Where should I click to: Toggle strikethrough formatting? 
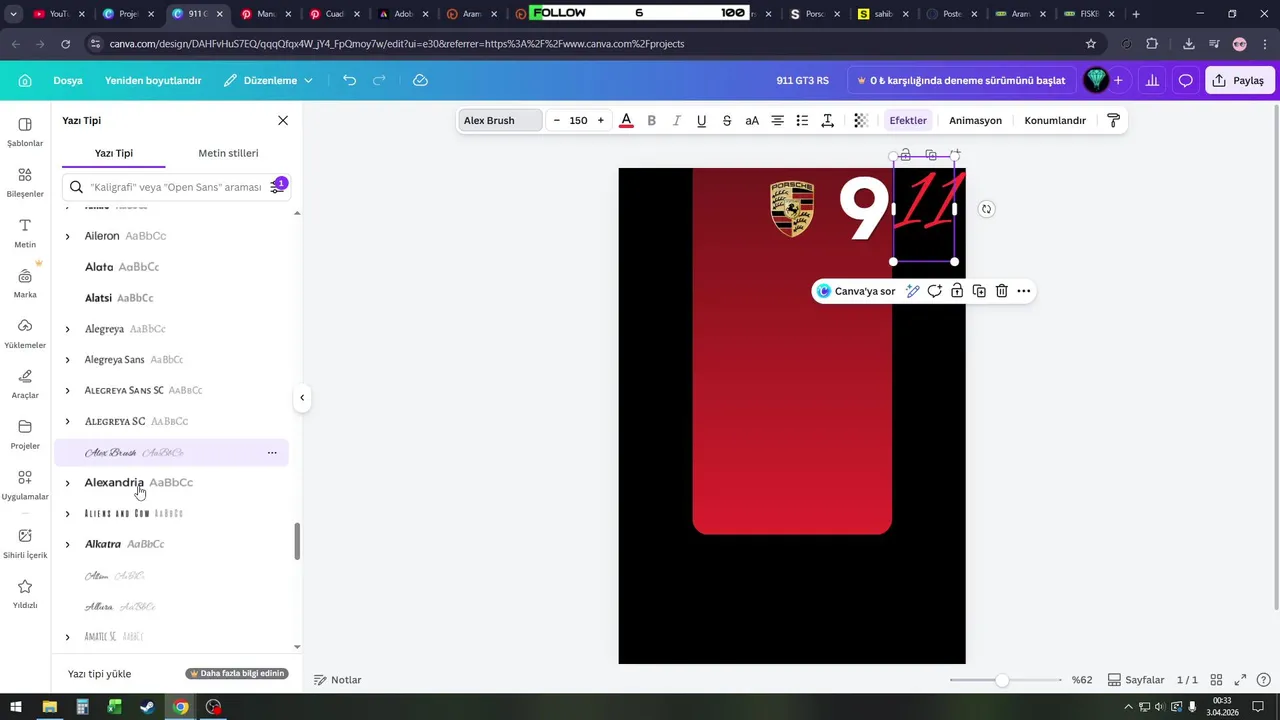[726, 120]
